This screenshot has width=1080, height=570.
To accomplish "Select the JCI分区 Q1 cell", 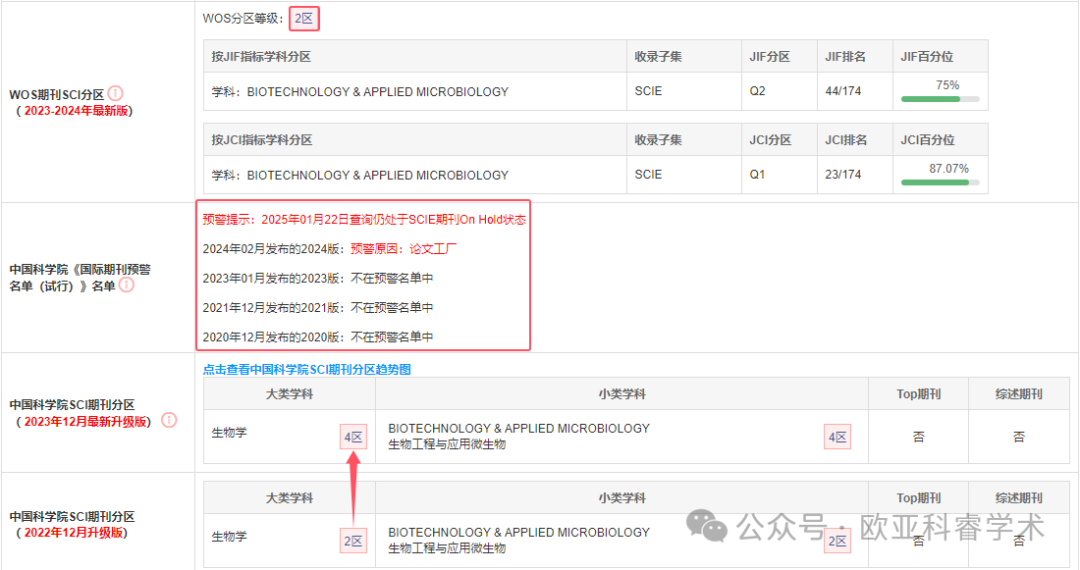I will tap(779, 174).
